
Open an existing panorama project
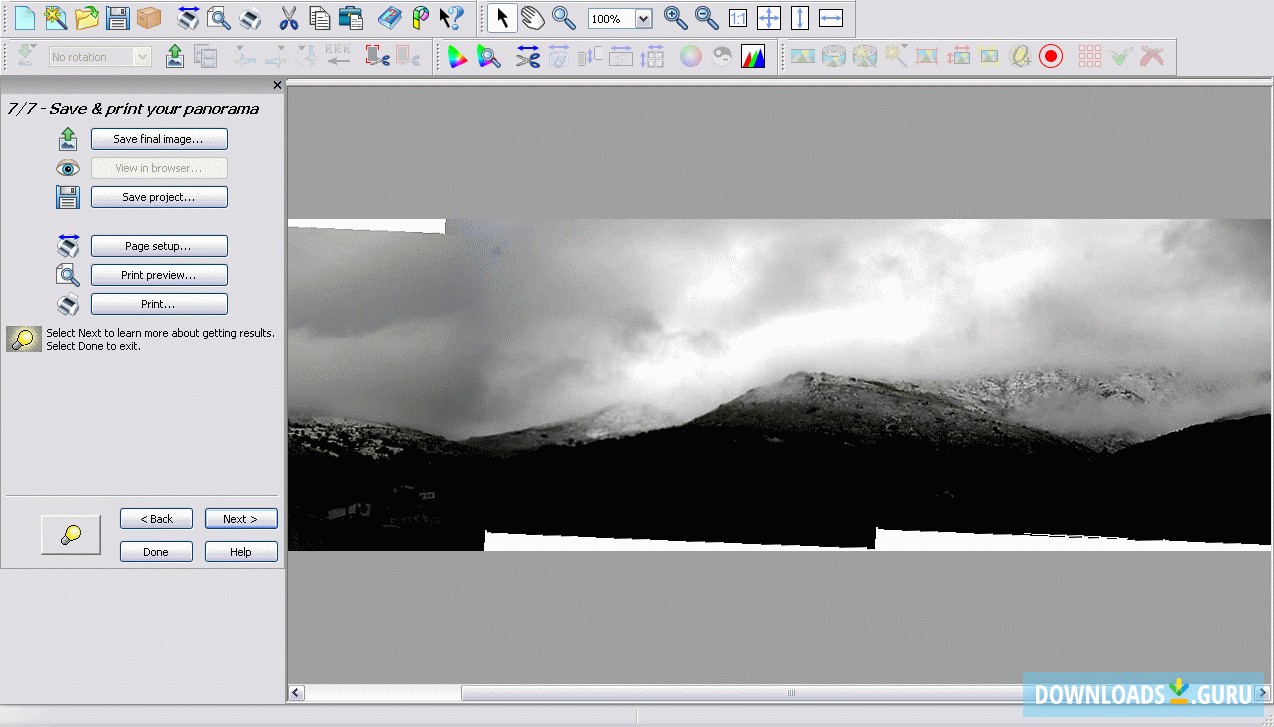click(x=88, y=17)
